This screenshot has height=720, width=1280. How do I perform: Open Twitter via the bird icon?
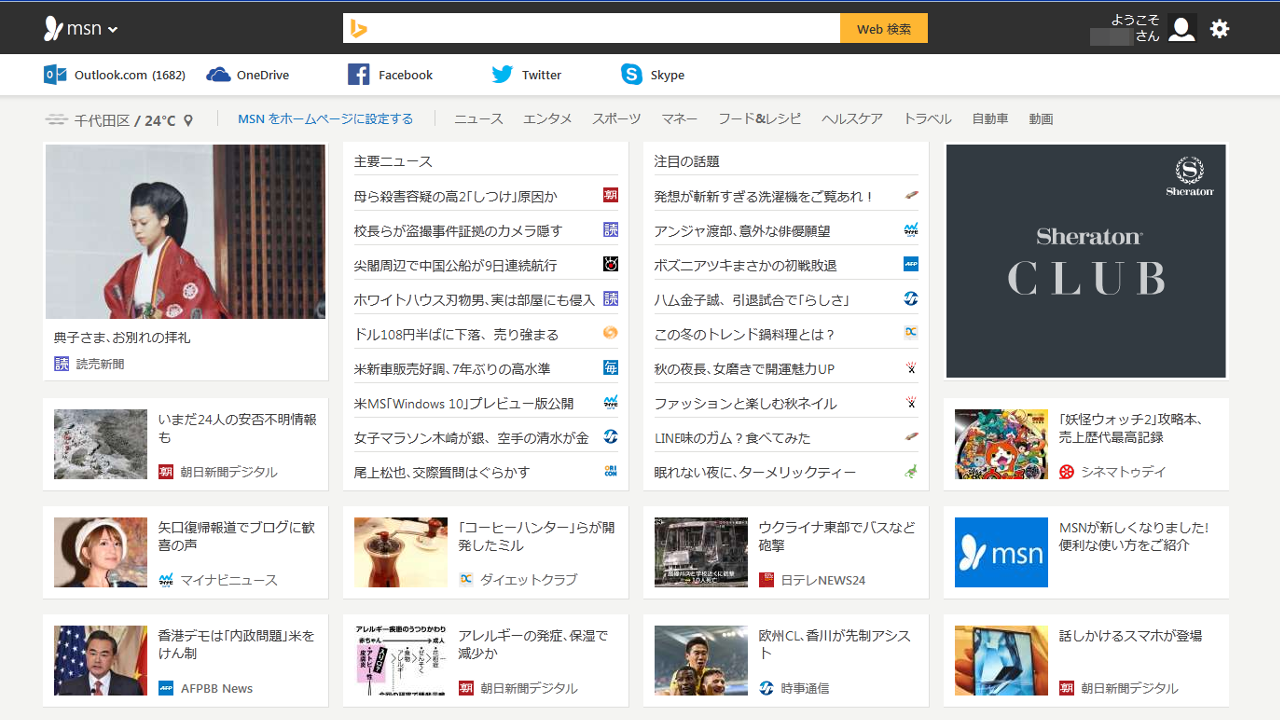tap(502, 75)
